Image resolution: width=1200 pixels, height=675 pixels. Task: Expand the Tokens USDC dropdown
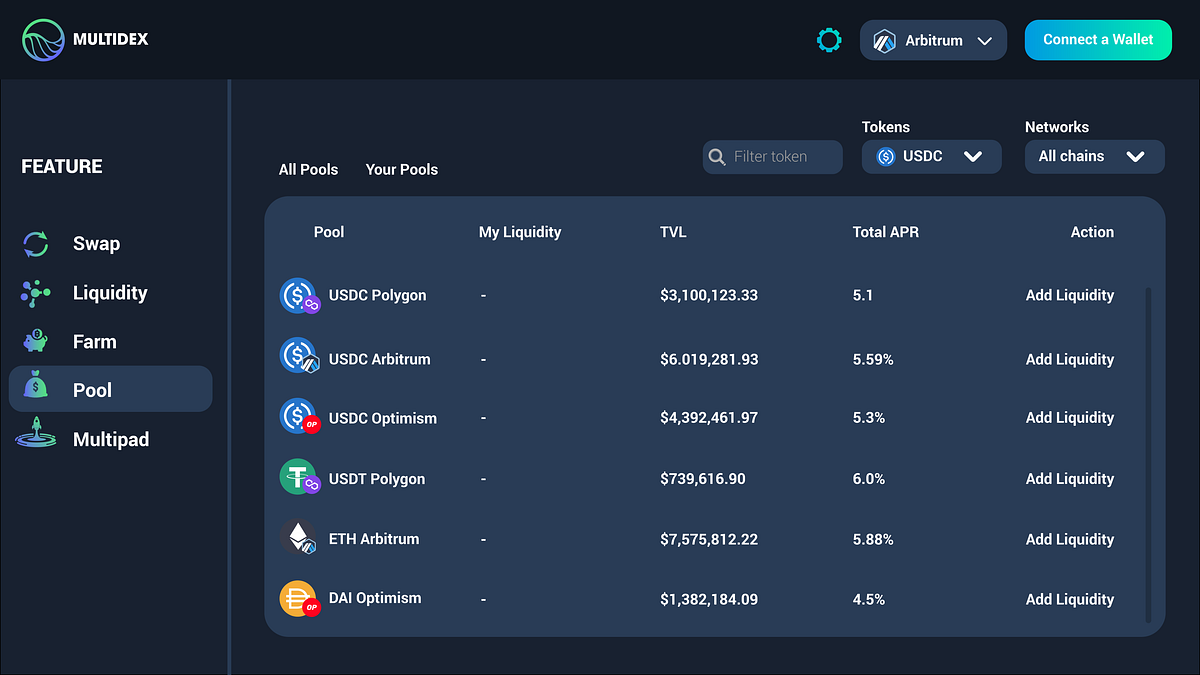tap(930, 156)
